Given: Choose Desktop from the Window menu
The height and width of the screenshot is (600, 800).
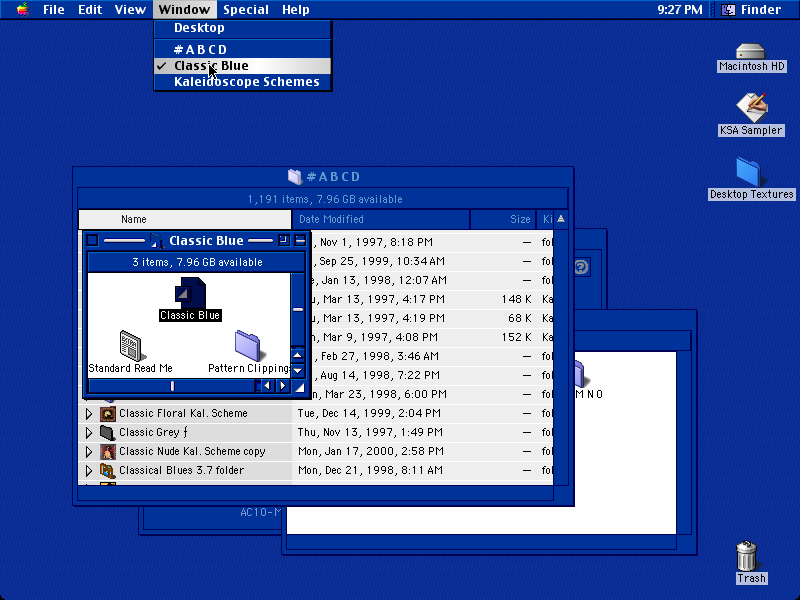Looking at the screenshot, I should pyautogui.click(x=242, y=28).
